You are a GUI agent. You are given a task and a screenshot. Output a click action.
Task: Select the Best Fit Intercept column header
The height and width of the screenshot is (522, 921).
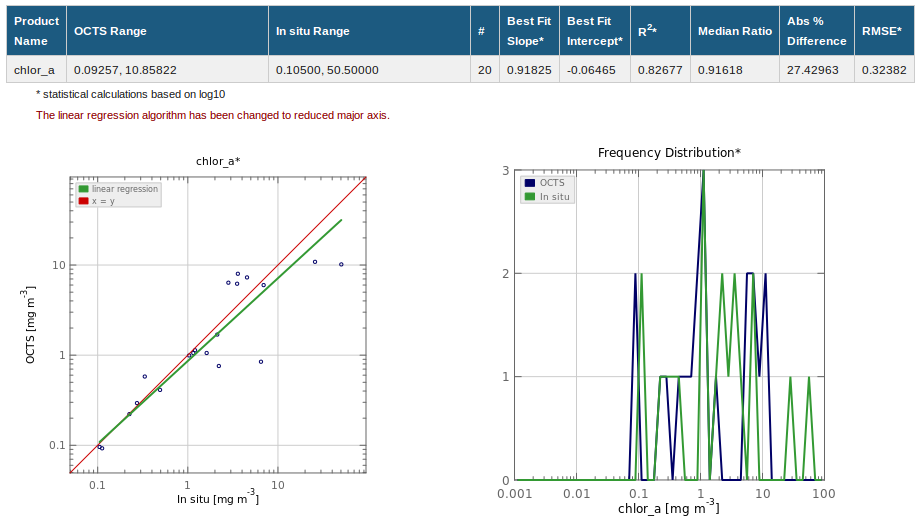pos(594,31)
